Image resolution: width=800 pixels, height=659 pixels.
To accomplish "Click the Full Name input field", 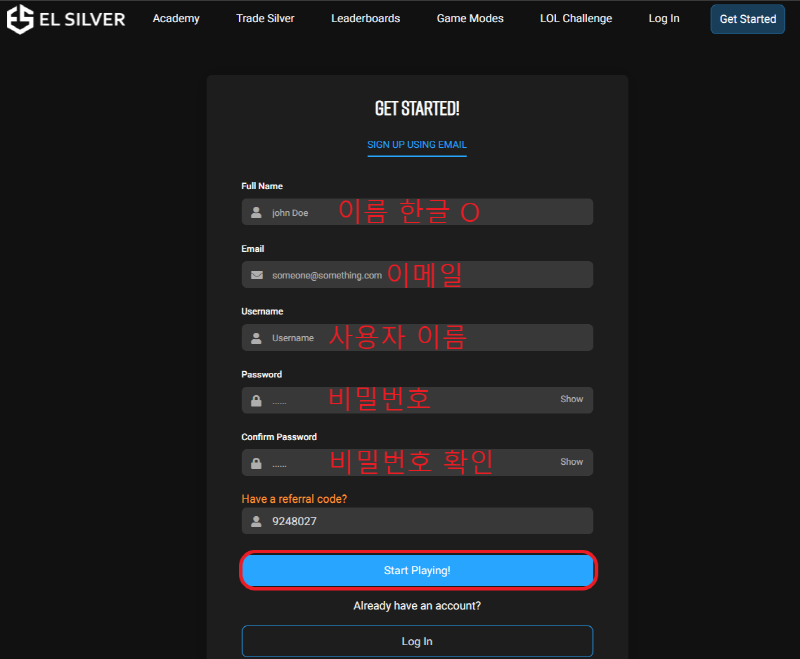I will click(x=417, y=212).
